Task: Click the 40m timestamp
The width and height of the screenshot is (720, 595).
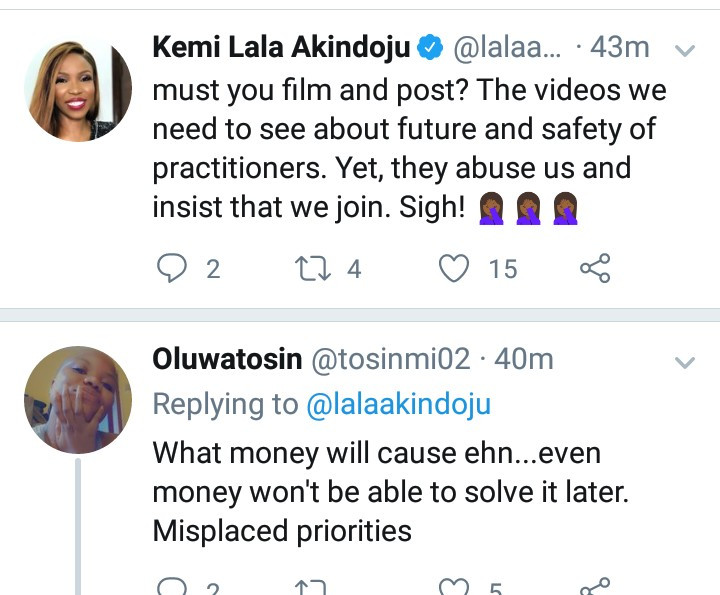Action: tap(524, 359)
